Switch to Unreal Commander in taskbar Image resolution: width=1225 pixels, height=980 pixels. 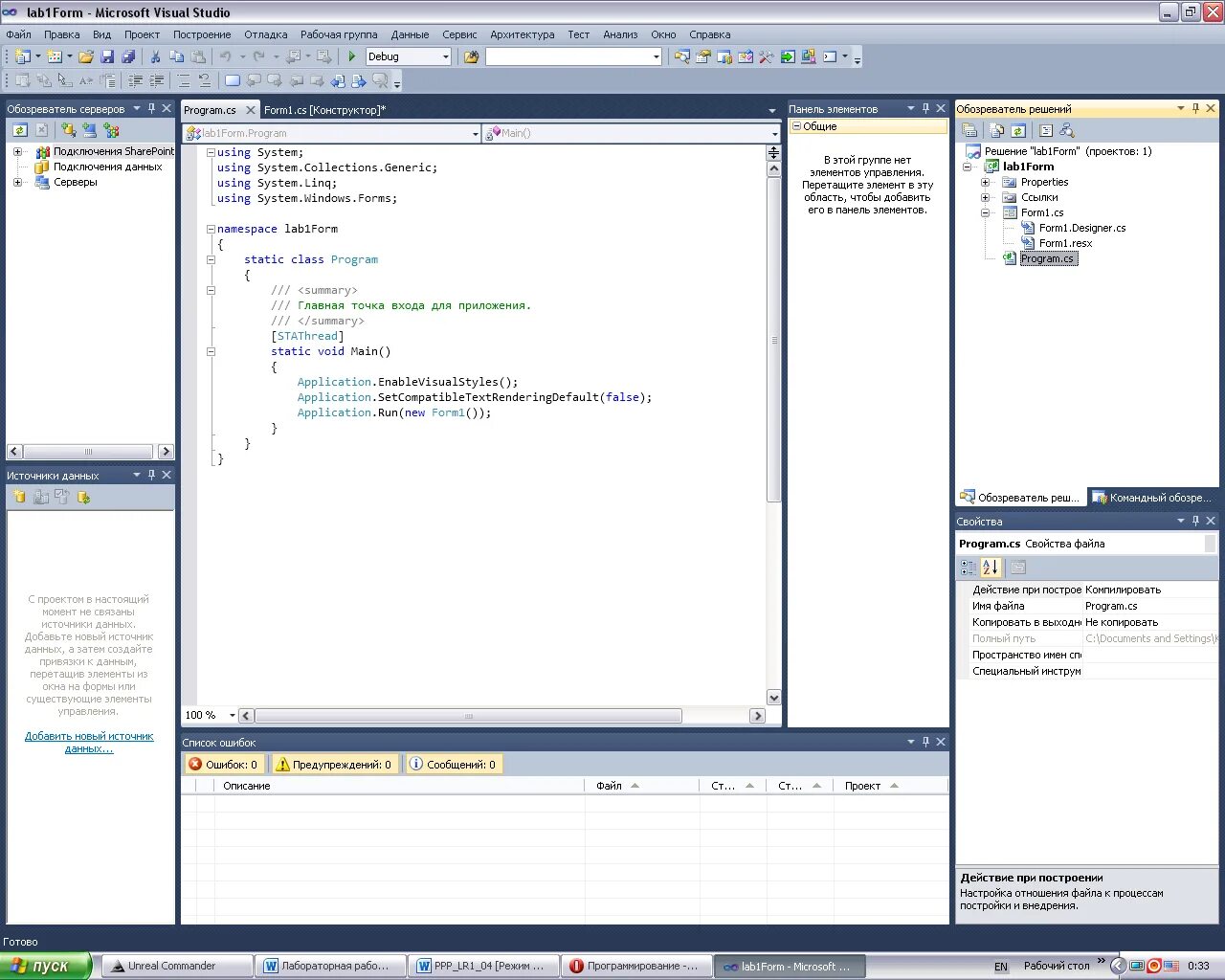pos(177,966)
